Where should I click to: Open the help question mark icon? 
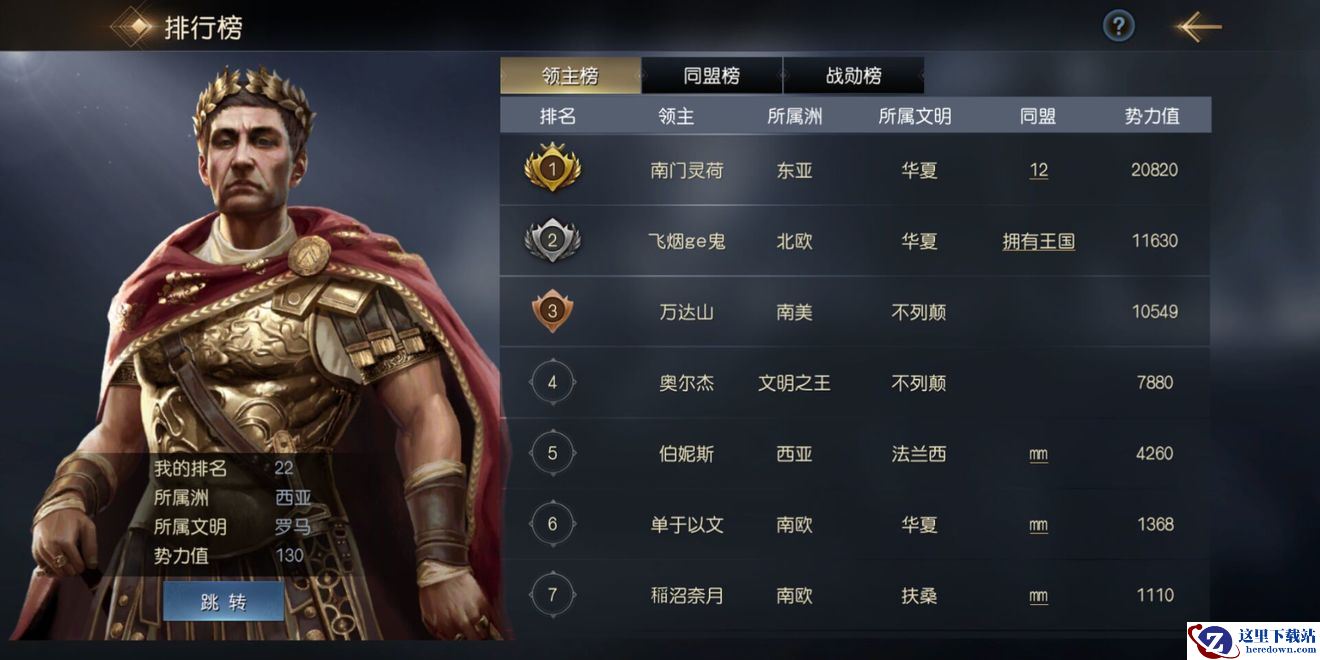pos(1118,27)
